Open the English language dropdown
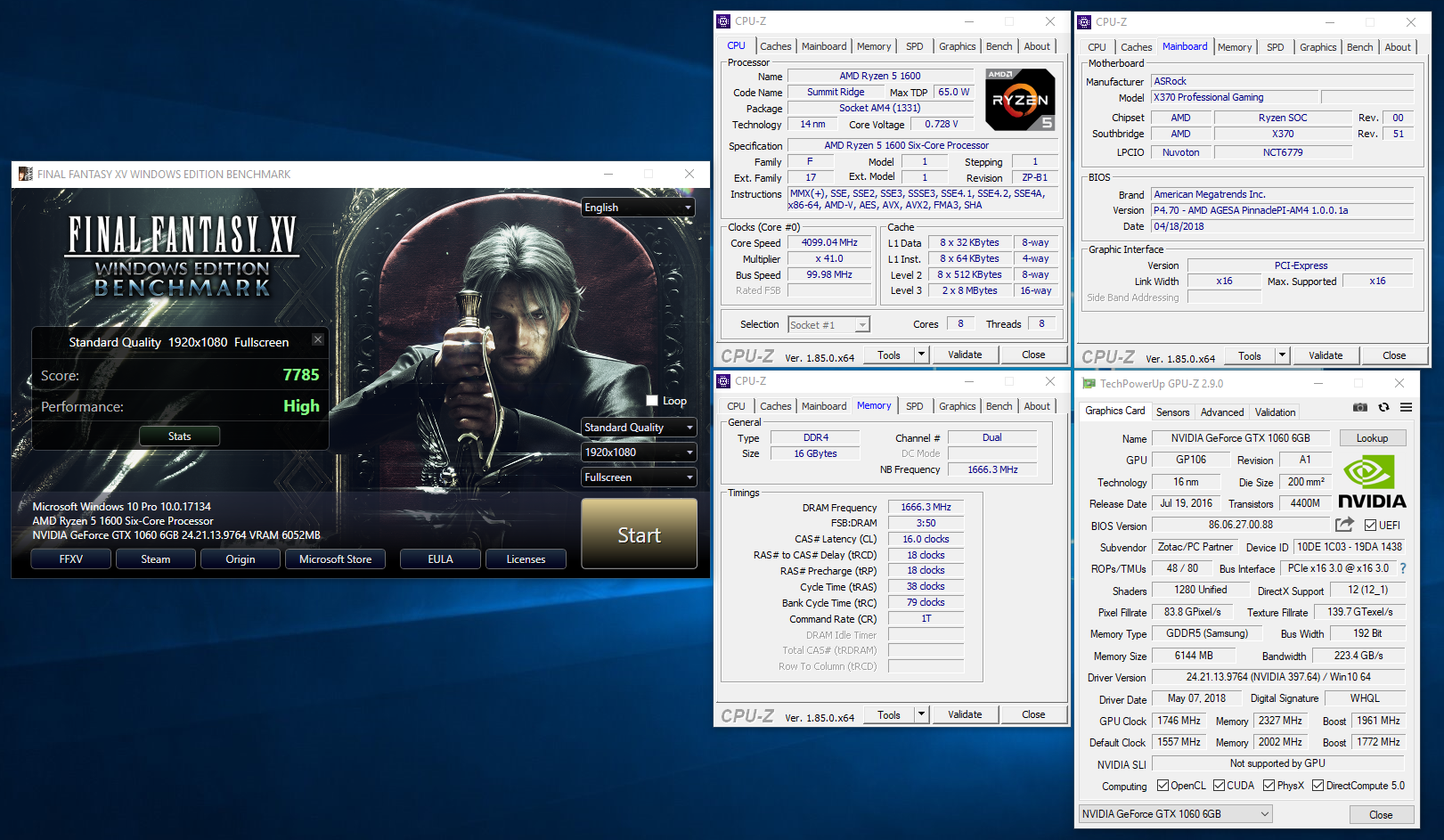The height and width of the screenshot is (840, 1444). pyautogui.click(x=639, y=208)
